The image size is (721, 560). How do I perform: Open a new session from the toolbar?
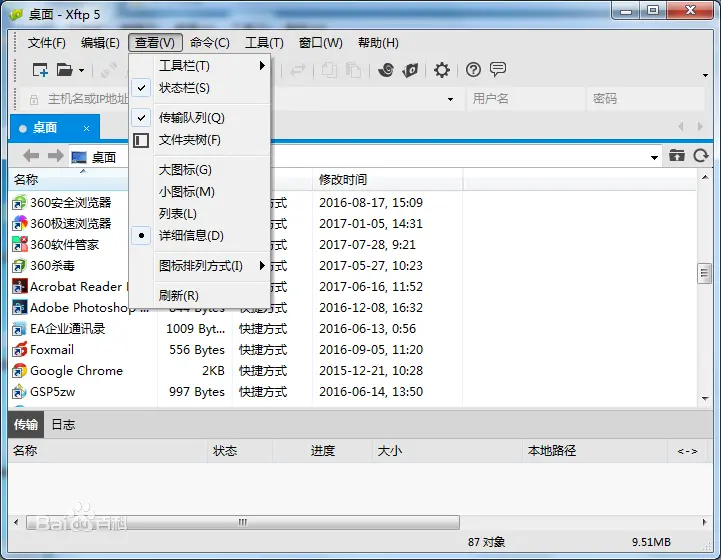coord(40,70)
